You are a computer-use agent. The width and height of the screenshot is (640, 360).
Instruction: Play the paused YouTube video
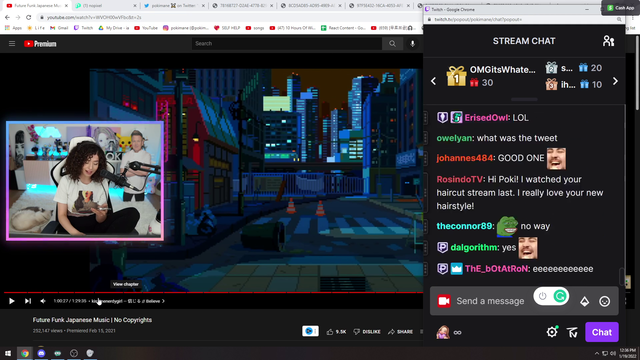(x=11, y=301)
